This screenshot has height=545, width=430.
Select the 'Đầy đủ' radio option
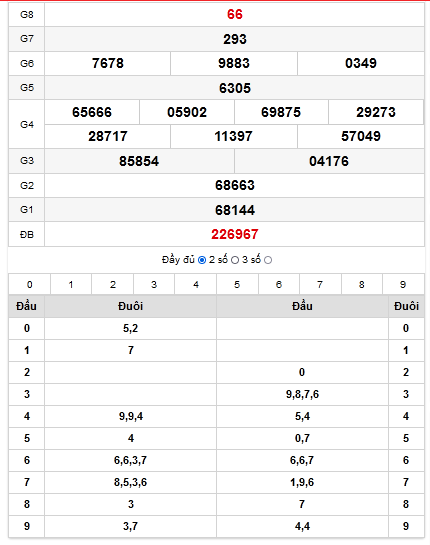pos(202,260)
